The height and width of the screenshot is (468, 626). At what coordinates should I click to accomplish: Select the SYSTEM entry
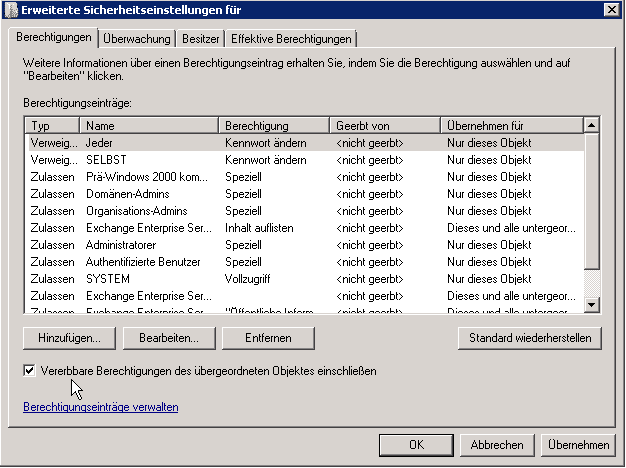point(304,279)
